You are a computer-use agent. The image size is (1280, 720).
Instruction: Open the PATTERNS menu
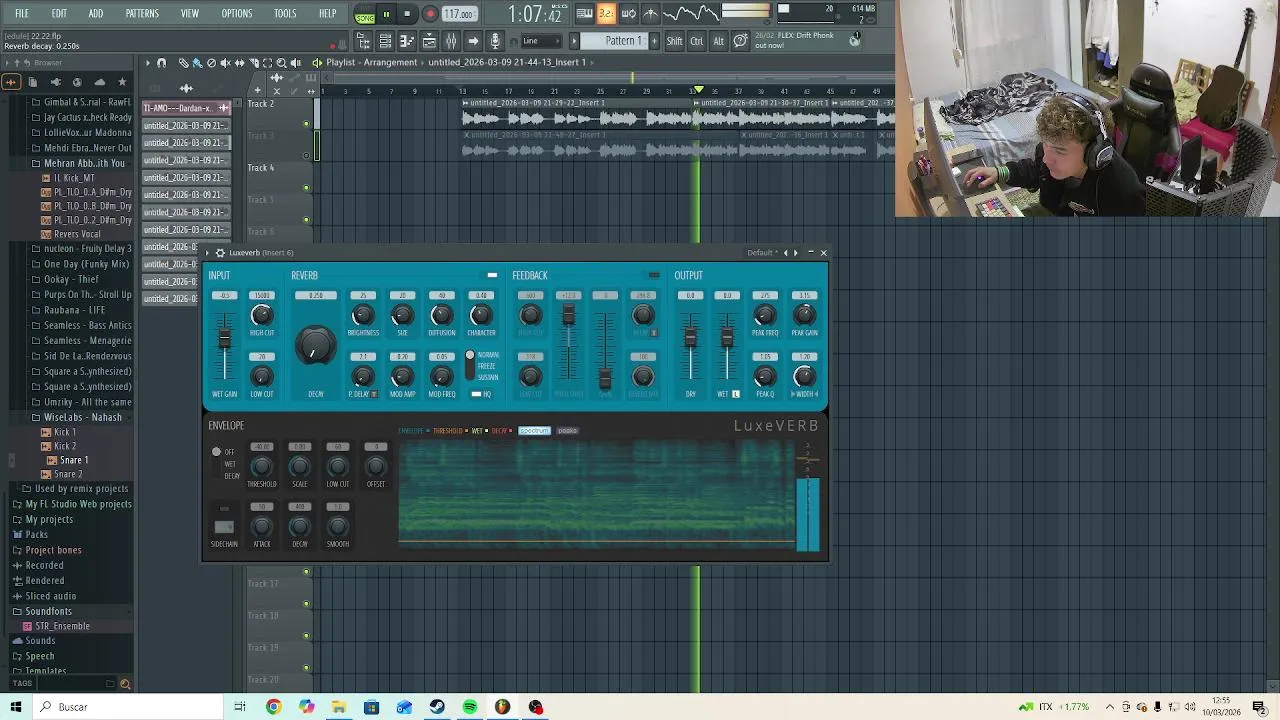[x=142, y=13]
